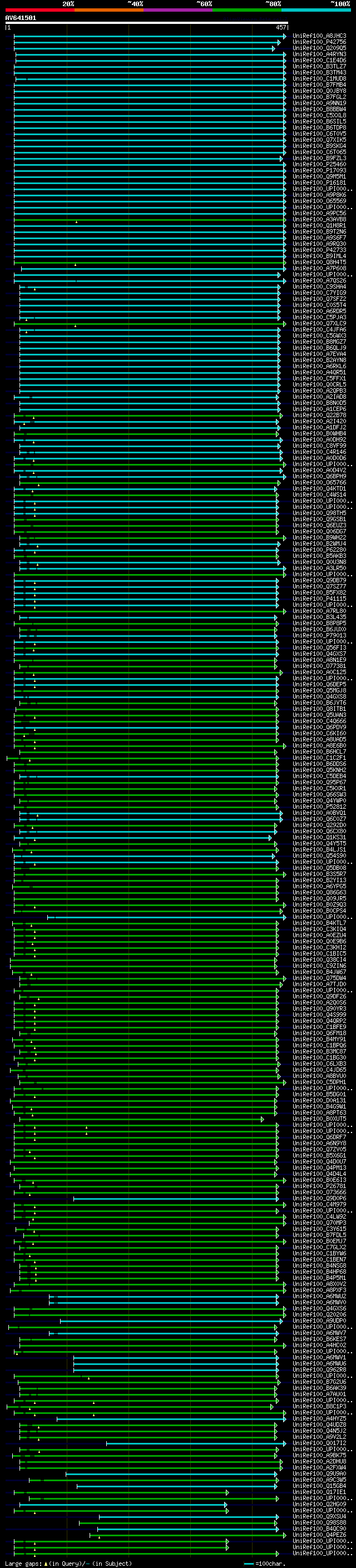Click the UniRef100_B3L435 entry
The width and height of the screenshot is (356, 1568).
click(319, 617)
